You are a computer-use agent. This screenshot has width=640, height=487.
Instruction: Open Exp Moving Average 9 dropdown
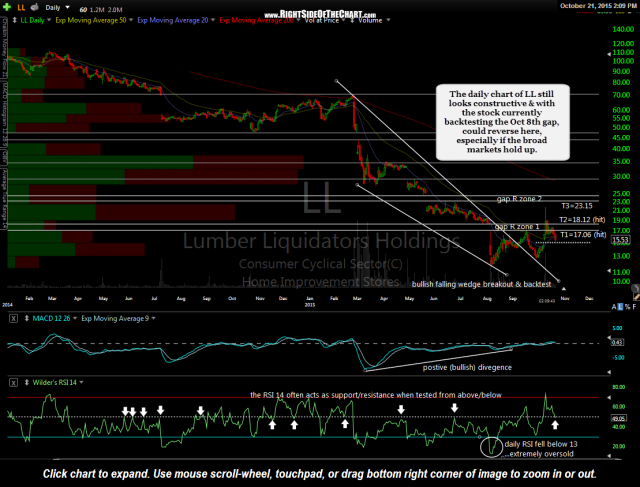[153, 318]
